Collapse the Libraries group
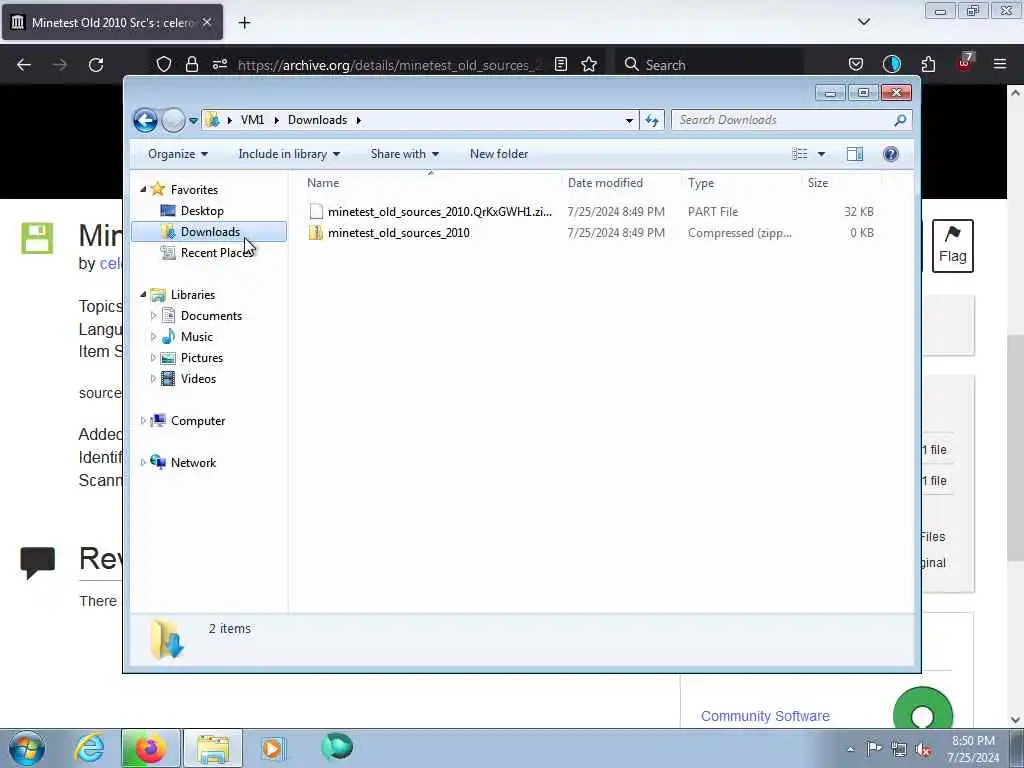 coord(143,295)
